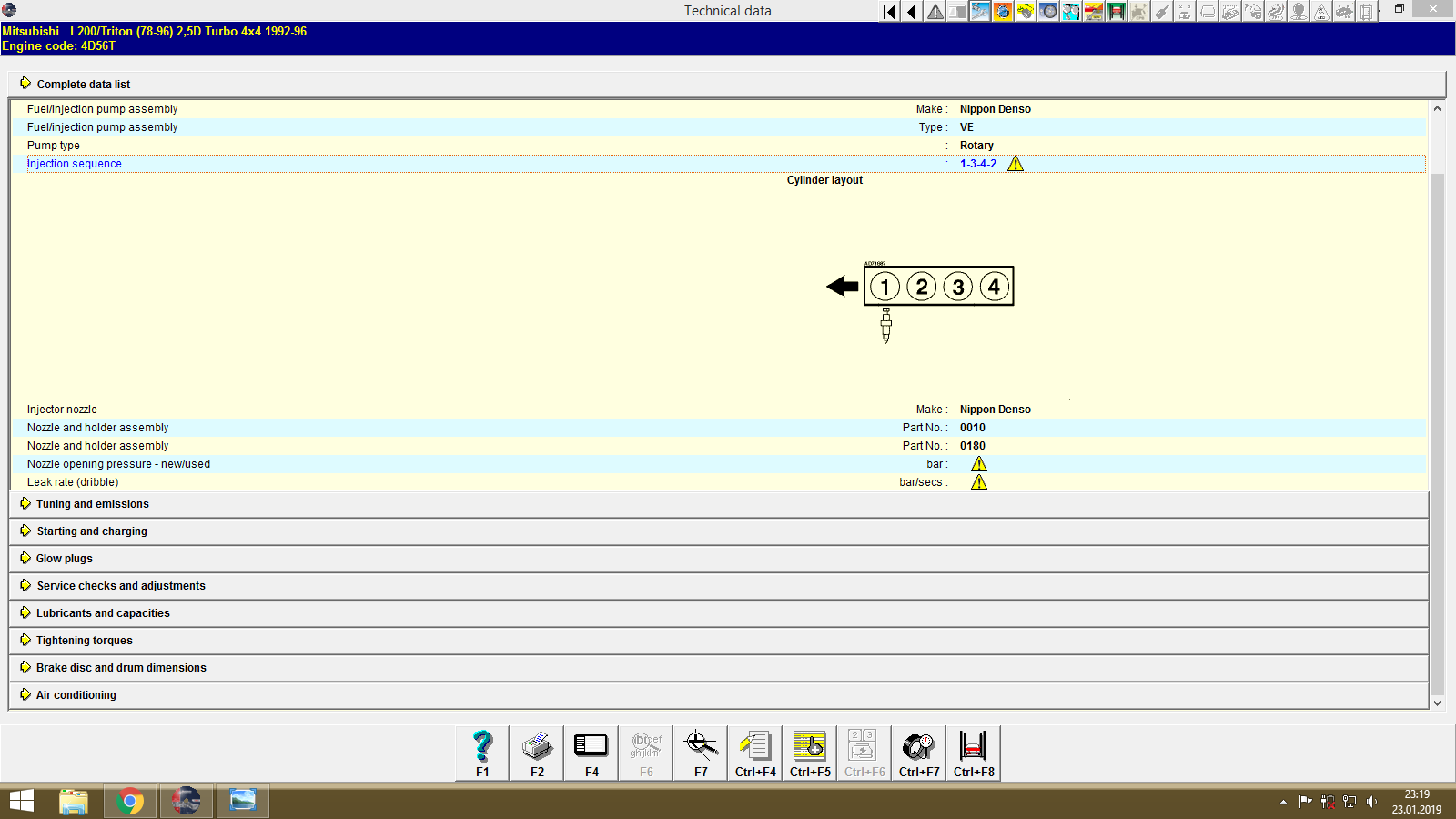Open Google Chrome from the taskbar
Screen dimensions: 1456x819
130,801
